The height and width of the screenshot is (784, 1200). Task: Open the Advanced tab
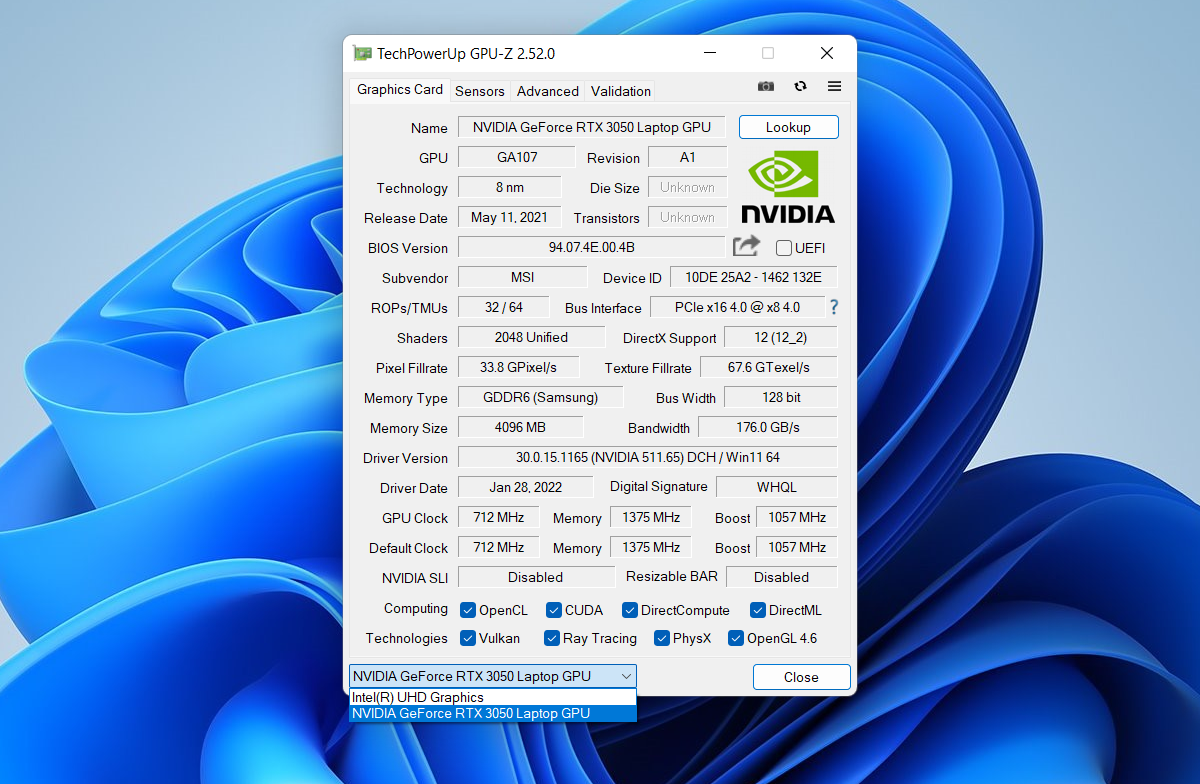(x=548, y=91)
